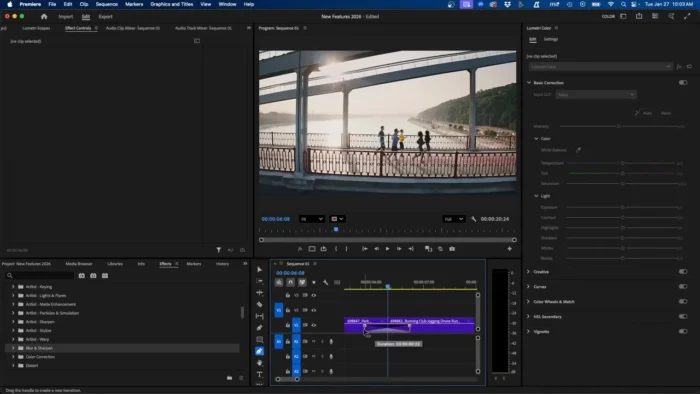
Task: Toggle the Creative section switch
Action: (x=683, y=271)
